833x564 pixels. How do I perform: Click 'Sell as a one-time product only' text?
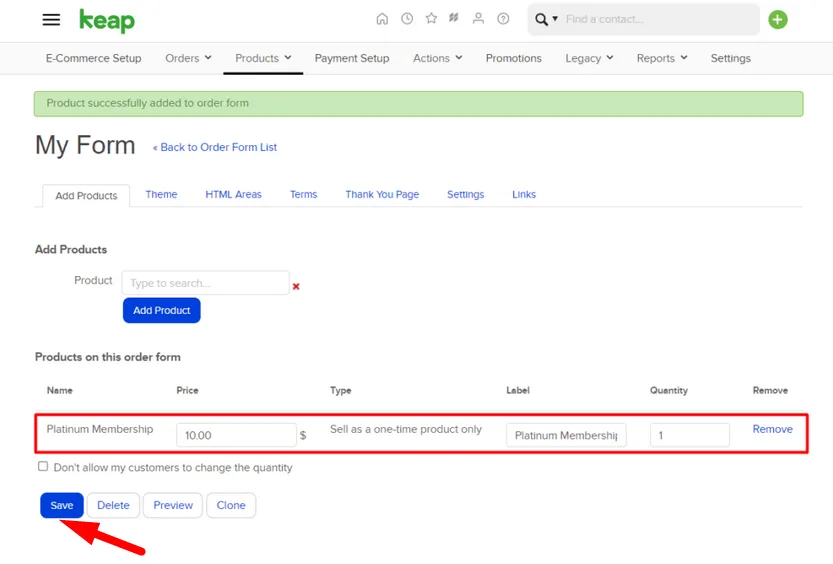click(x=406, y=429)
